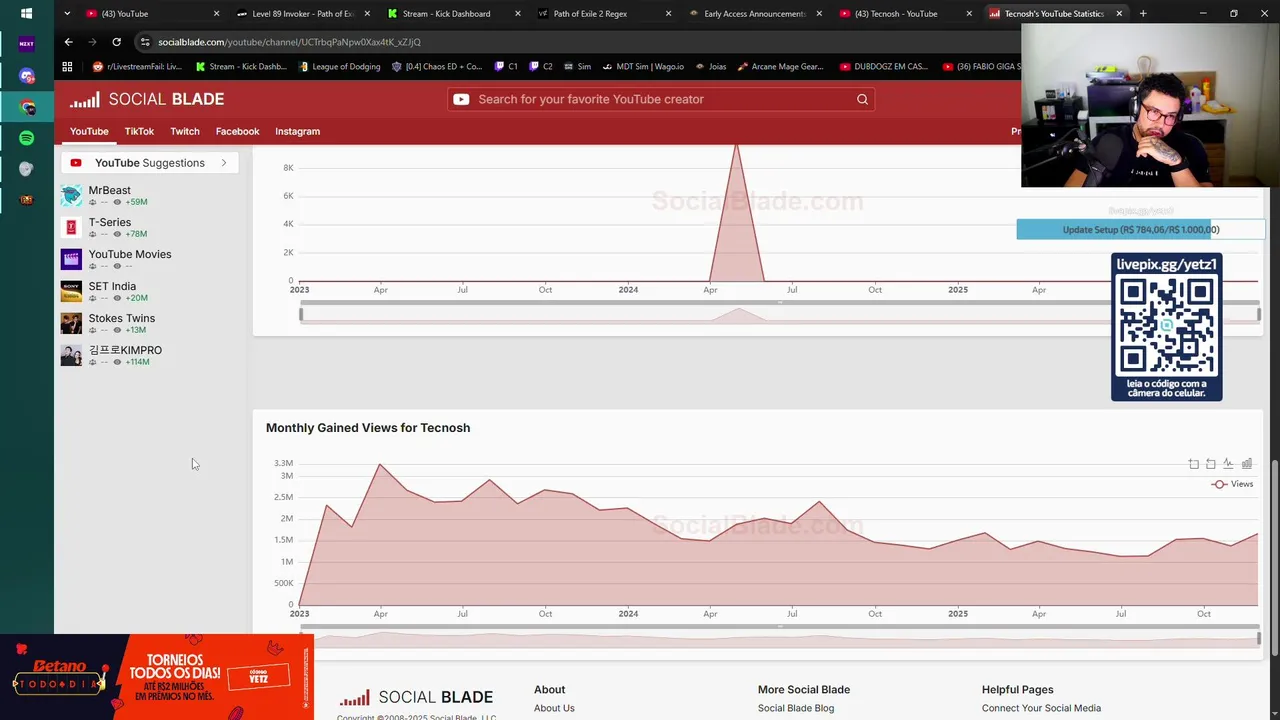Switch Monthly Gained Views to line chart
1280x720 pixels.
[x=1228, y=464]
